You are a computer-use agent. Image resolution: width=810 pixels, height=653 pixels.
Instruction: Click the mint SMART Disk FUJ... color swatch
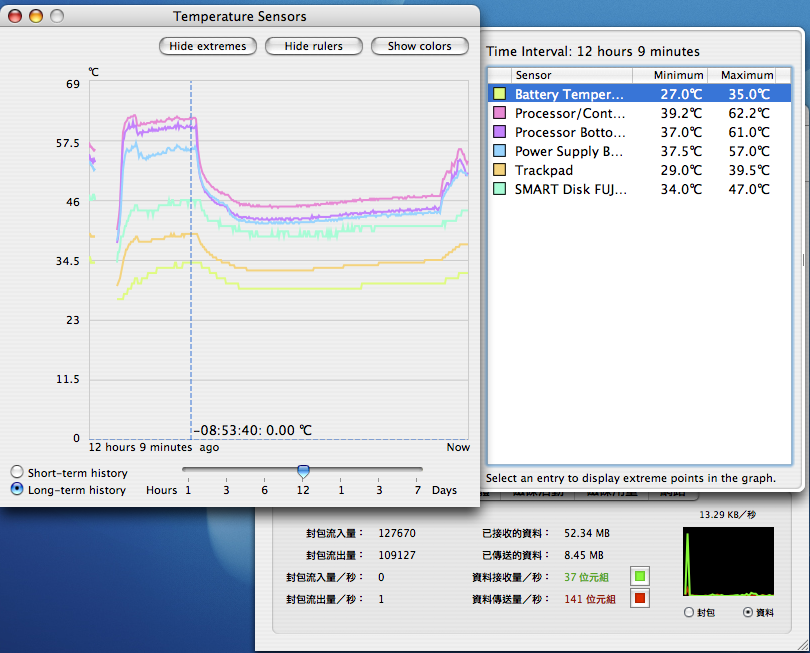coord(500,189)
